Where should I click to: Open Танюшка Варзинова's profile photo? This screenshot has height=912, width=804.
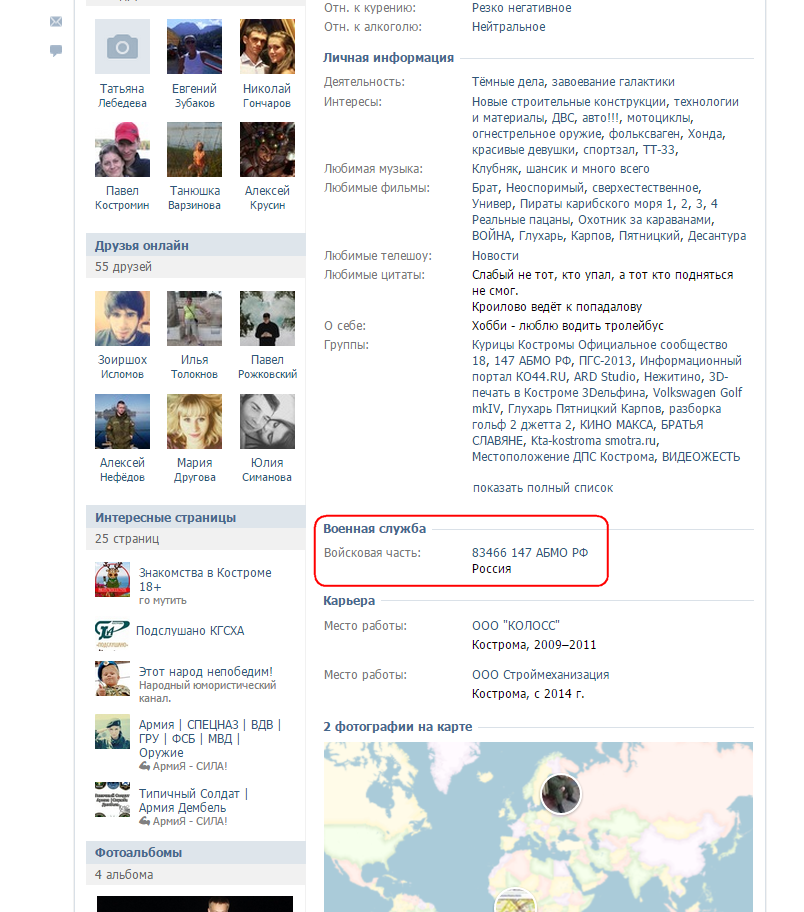[x=194, y=149]
